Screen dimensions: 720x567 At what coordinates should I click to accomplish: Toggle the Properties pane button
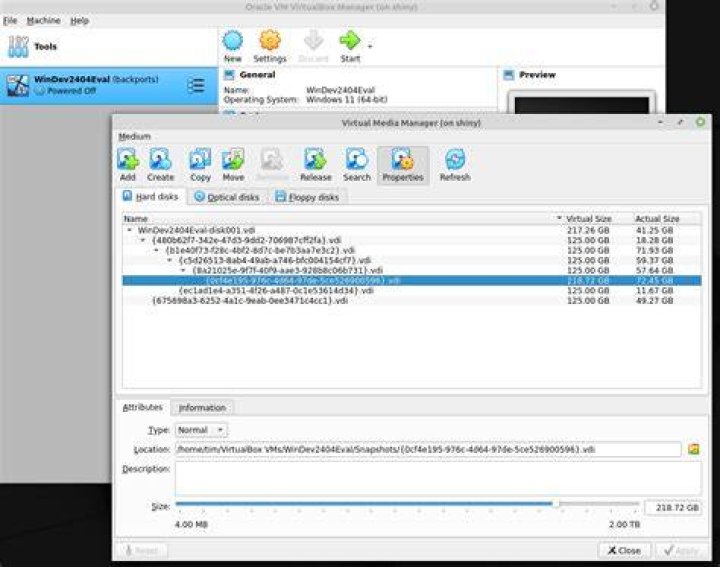pyautogui.click(x=403, y=165)
